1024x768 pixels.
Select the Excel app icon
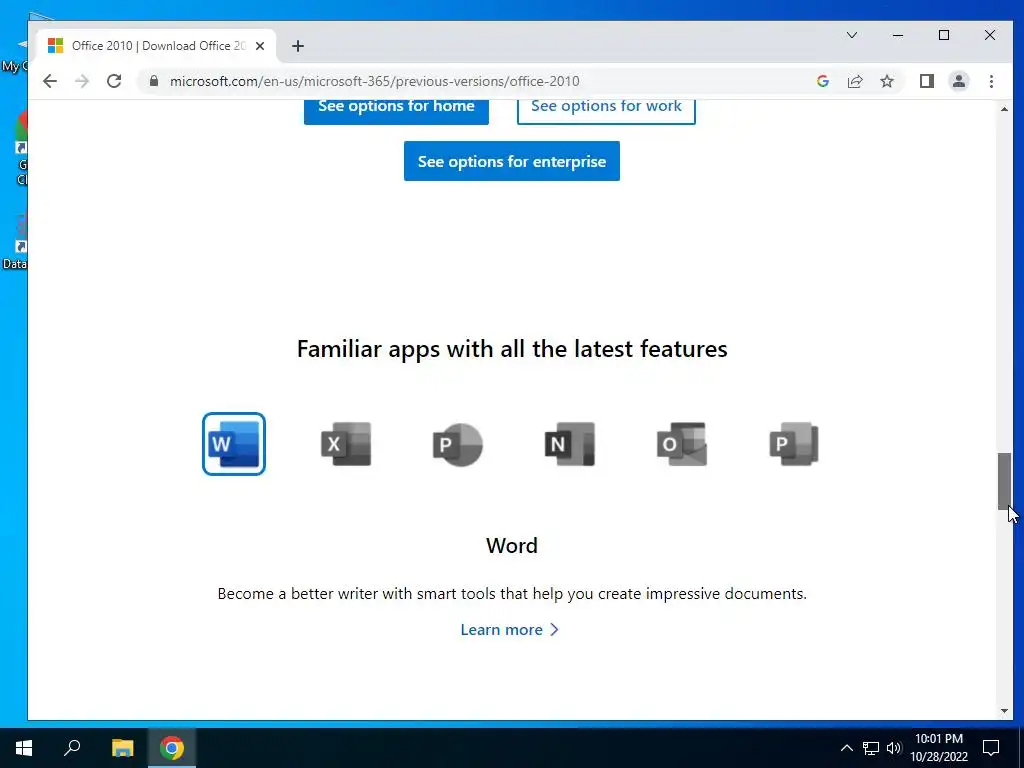346,444
